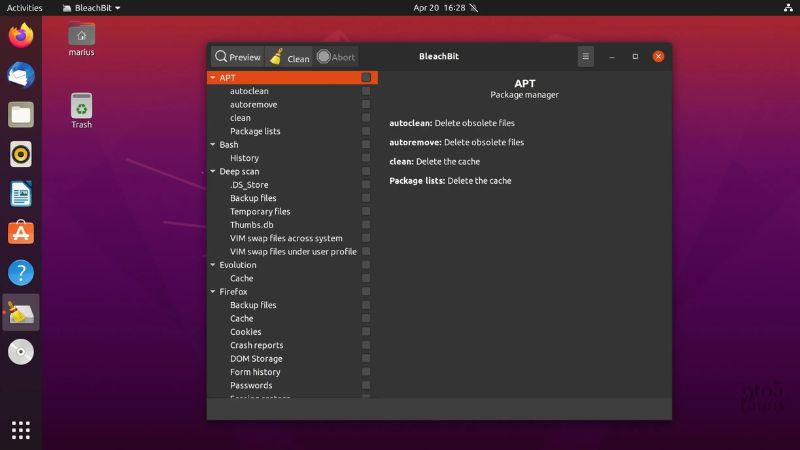The image size is (800, 450).
Task: Check the Thumbs.db checkbox
Action: 366,224
